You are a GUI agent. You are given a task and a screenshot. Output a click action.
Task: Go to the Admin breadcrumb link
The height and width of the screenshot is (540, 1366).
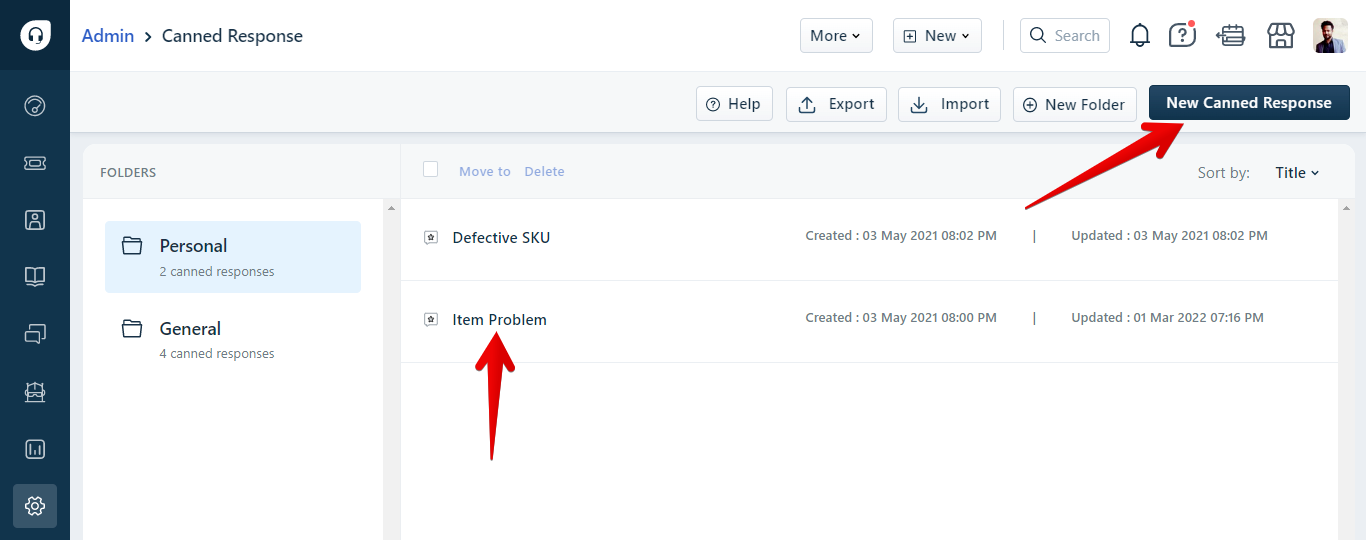(x=108, y=36)
